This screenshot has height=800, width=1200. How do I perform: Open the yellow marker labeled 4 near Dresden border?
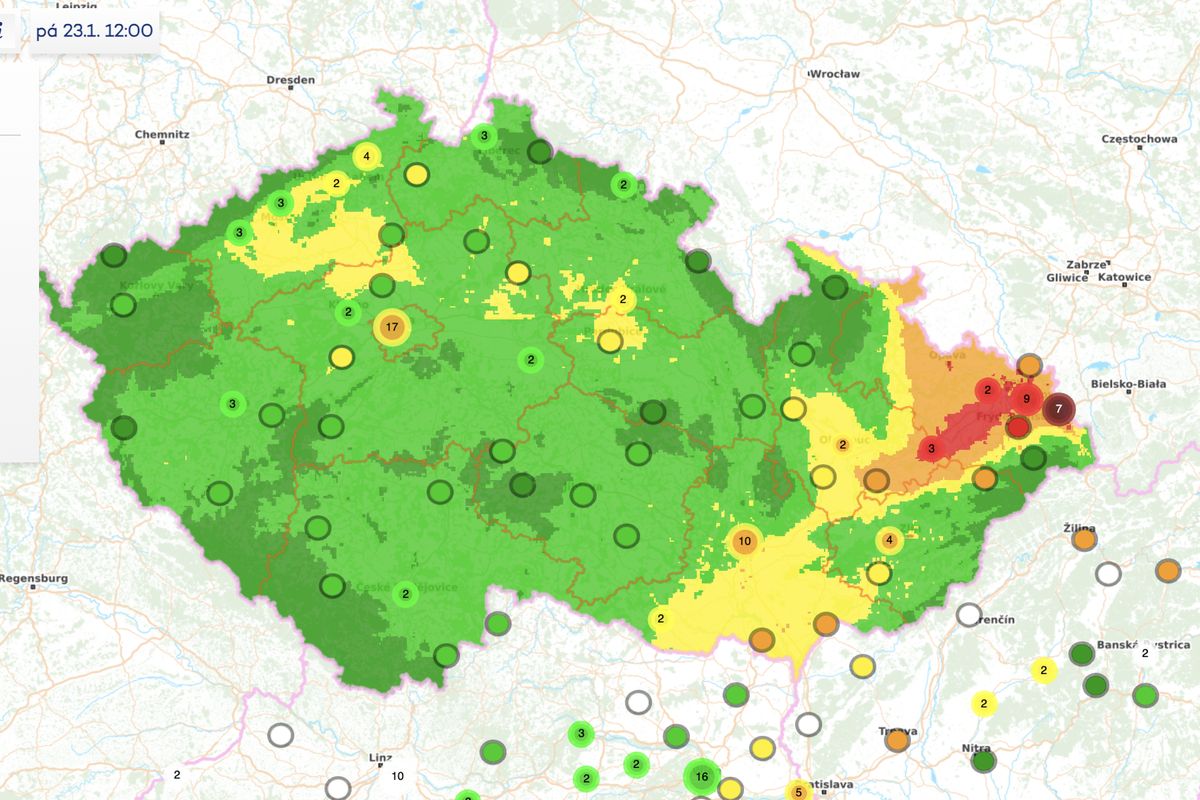point(366,156)
